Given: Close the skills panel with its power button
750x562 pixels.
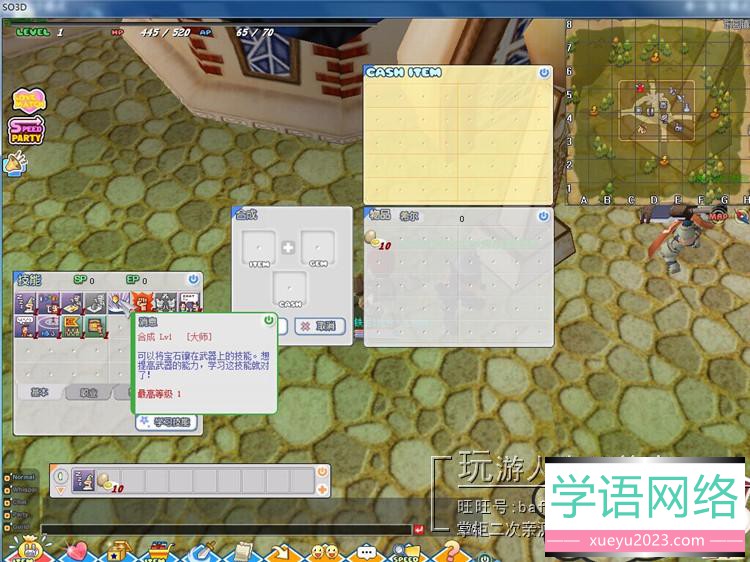Looking at the screenshot, I should click(x=193, y=280).
